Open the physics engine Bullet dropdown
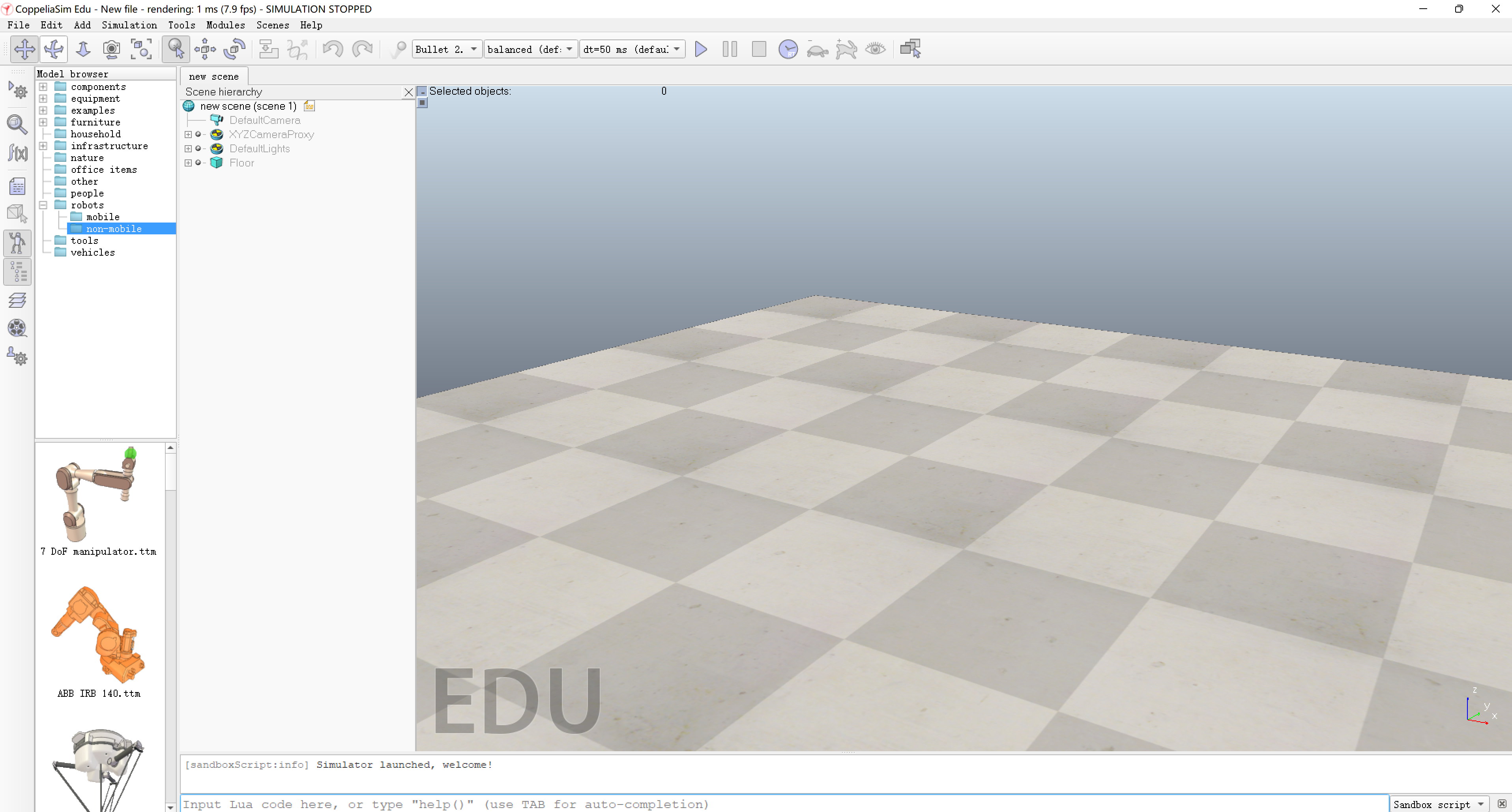Viewport: 1512px width, 812px height. tap(447, 49)
